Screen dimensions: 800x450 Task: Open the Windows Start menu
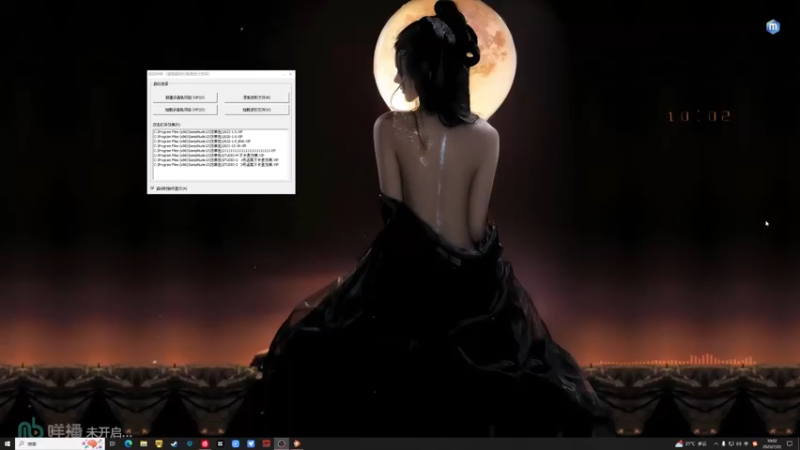point(7,444)
